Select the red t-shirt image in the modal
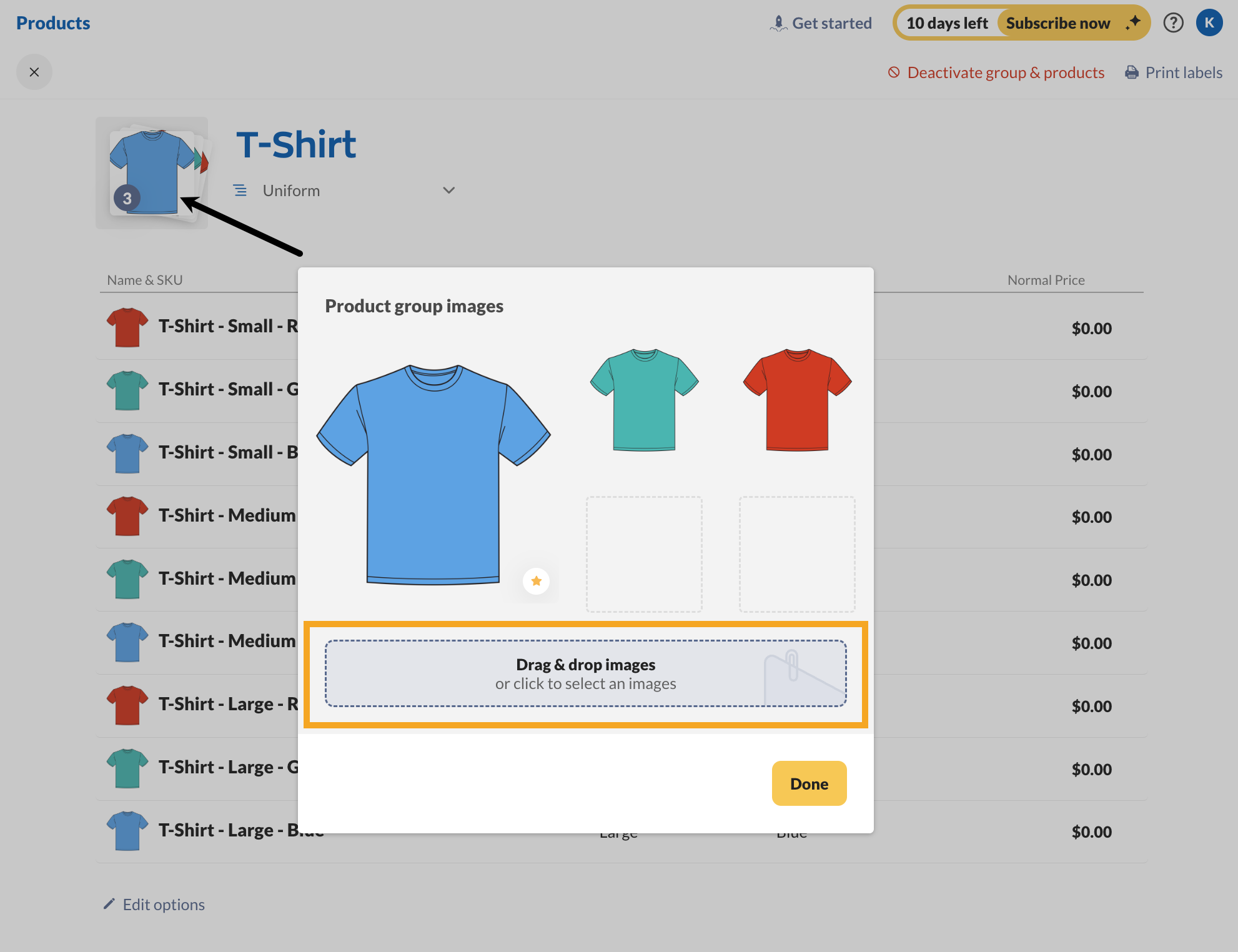This screenshot has height=952, width=1238. click(796, 400)
